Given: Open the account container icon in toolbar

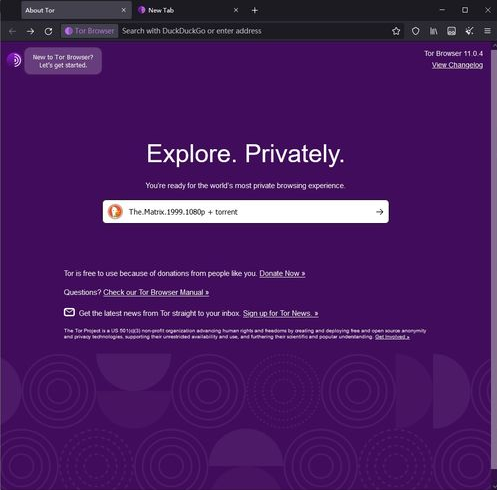Looking at the screenshot, I should [x=451, y=31].
